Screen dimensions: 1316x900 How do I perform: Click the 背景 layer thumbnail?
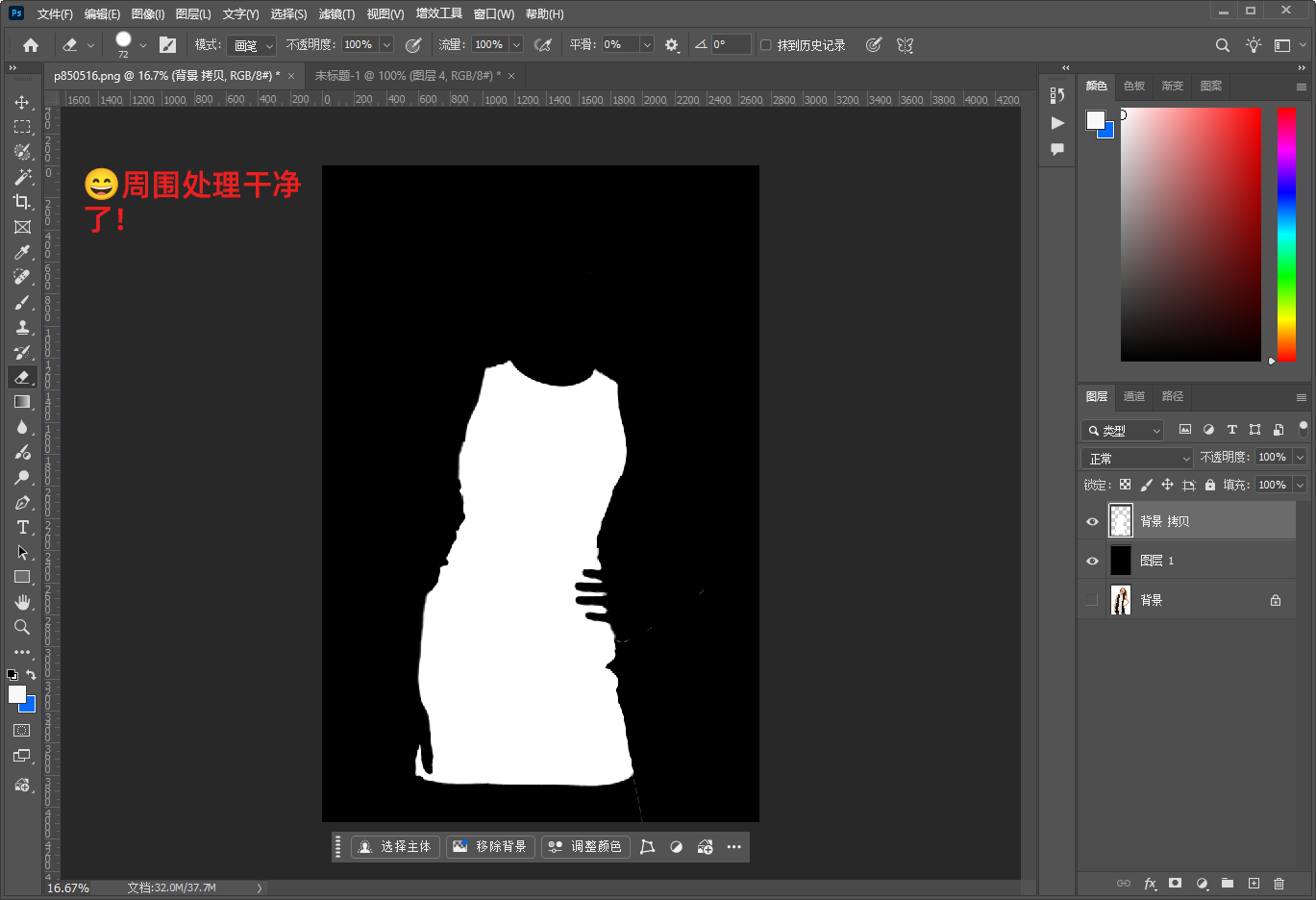coord(1121,600)
